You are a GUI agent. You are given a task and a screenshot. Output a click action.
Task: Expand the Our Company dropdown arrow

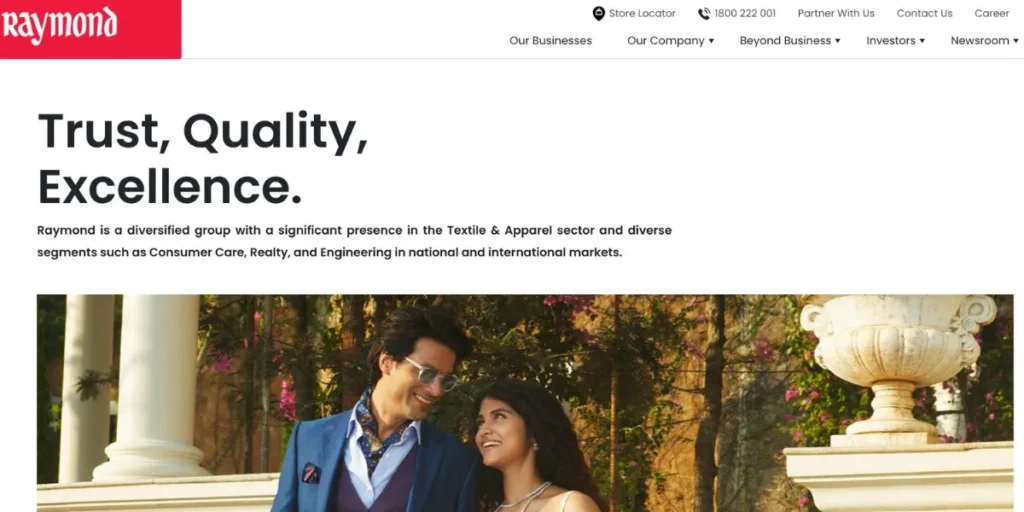click(711, 41)
